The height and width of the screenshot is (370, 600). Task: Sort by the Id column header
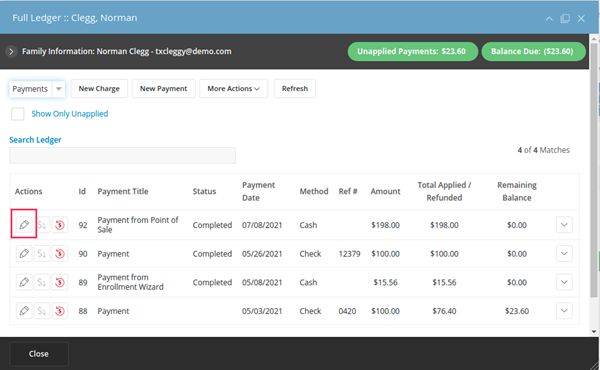(82, 191)
